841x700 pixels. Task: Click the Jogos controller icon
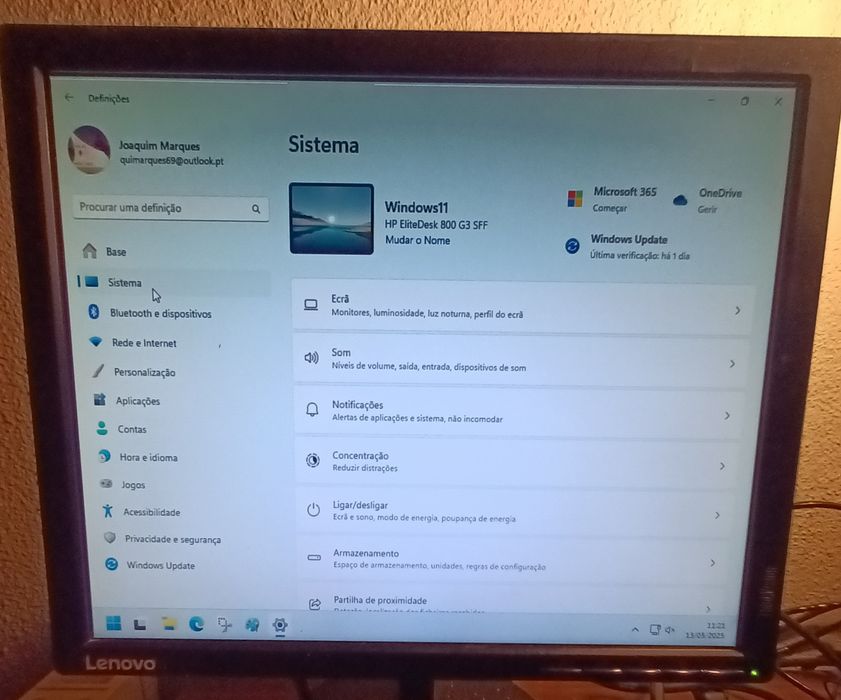coord(106,483)
